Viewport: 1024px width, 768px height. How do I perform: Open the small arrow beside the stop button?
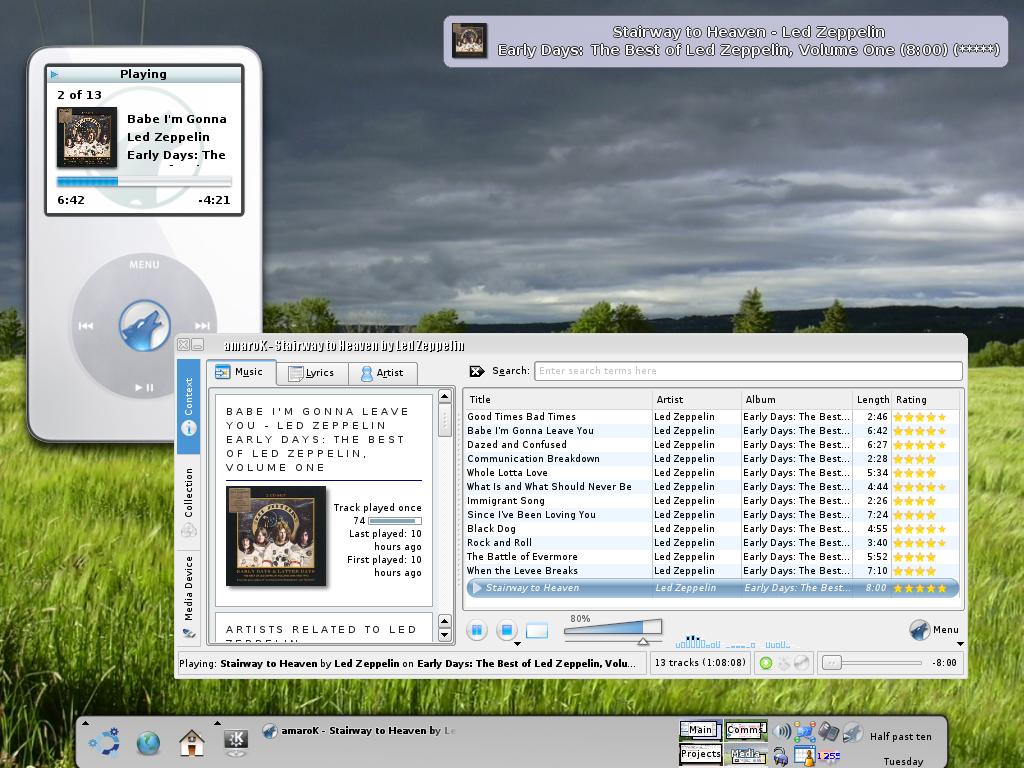[517, 644]
